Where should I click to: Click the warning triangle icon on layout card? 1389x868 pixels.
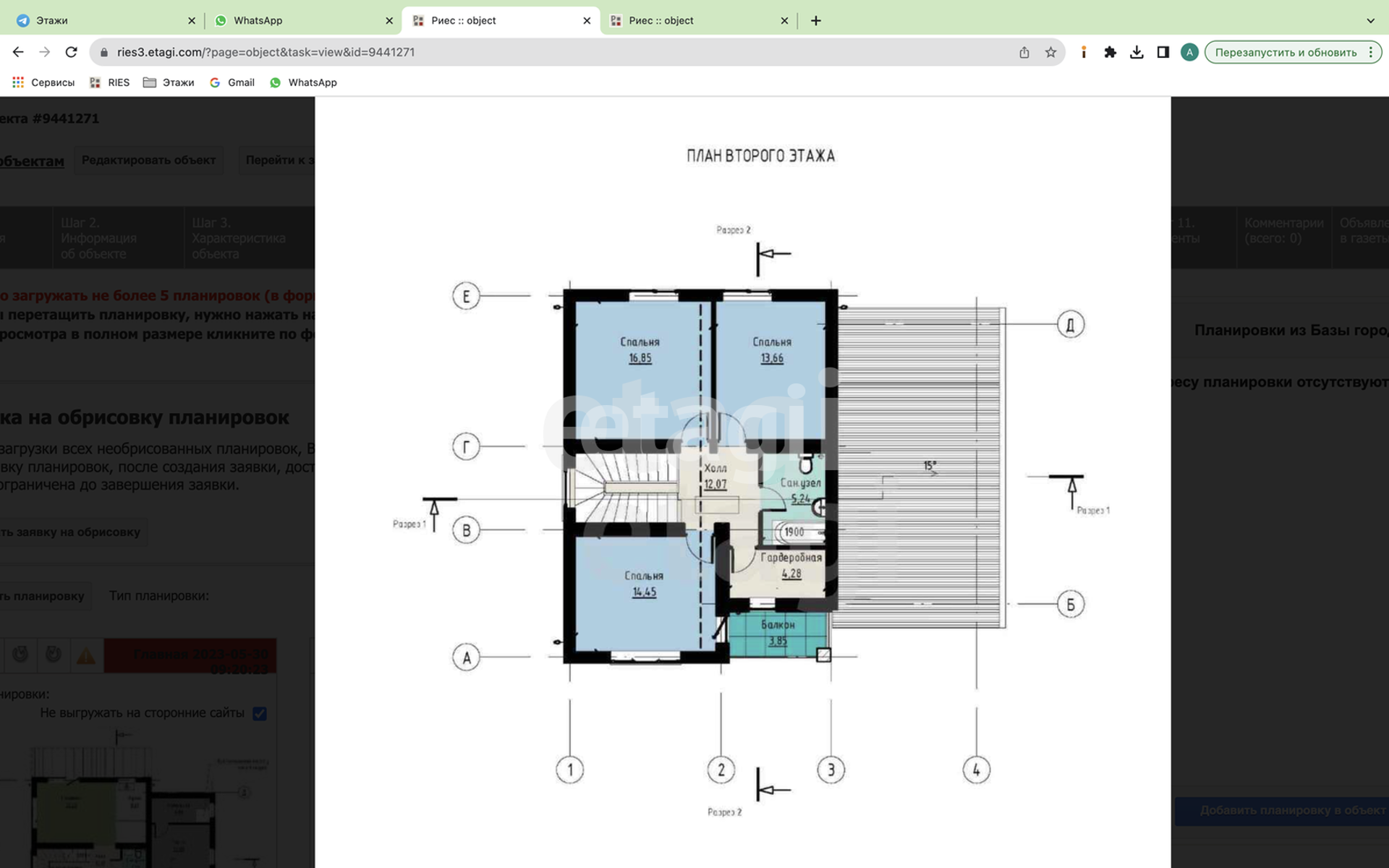(x=86, y=656)
